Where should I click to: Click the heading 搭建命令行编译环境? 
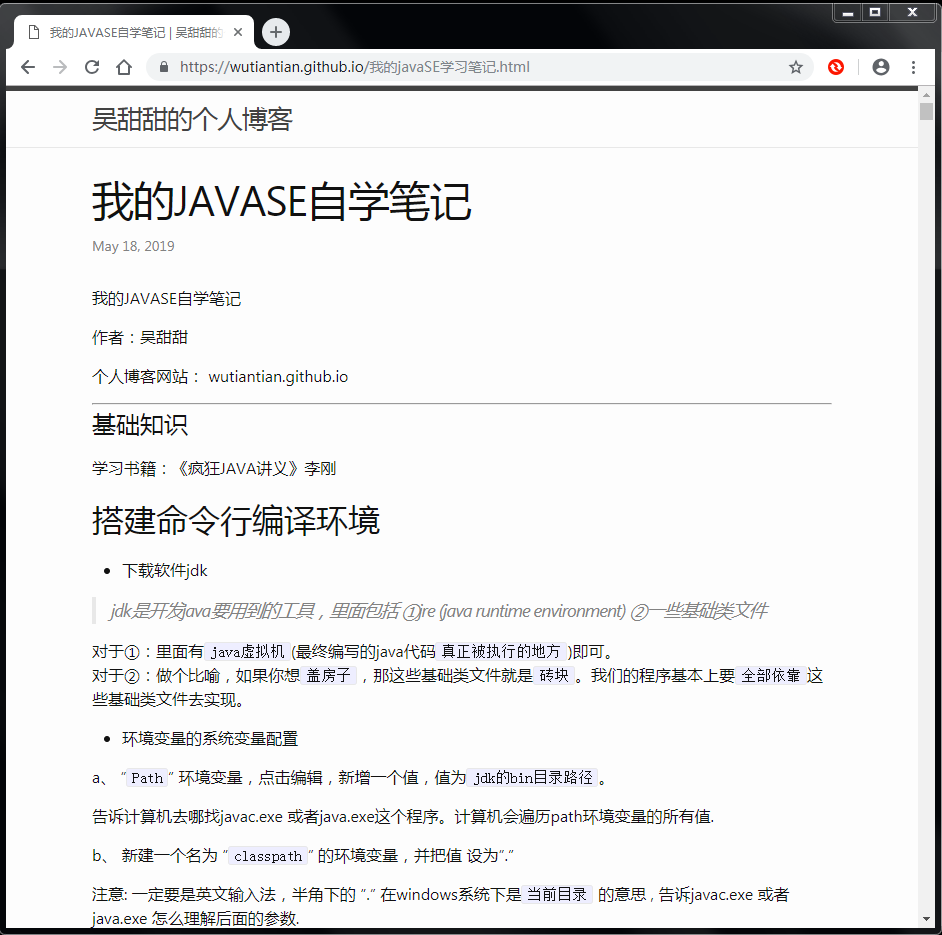236,520
